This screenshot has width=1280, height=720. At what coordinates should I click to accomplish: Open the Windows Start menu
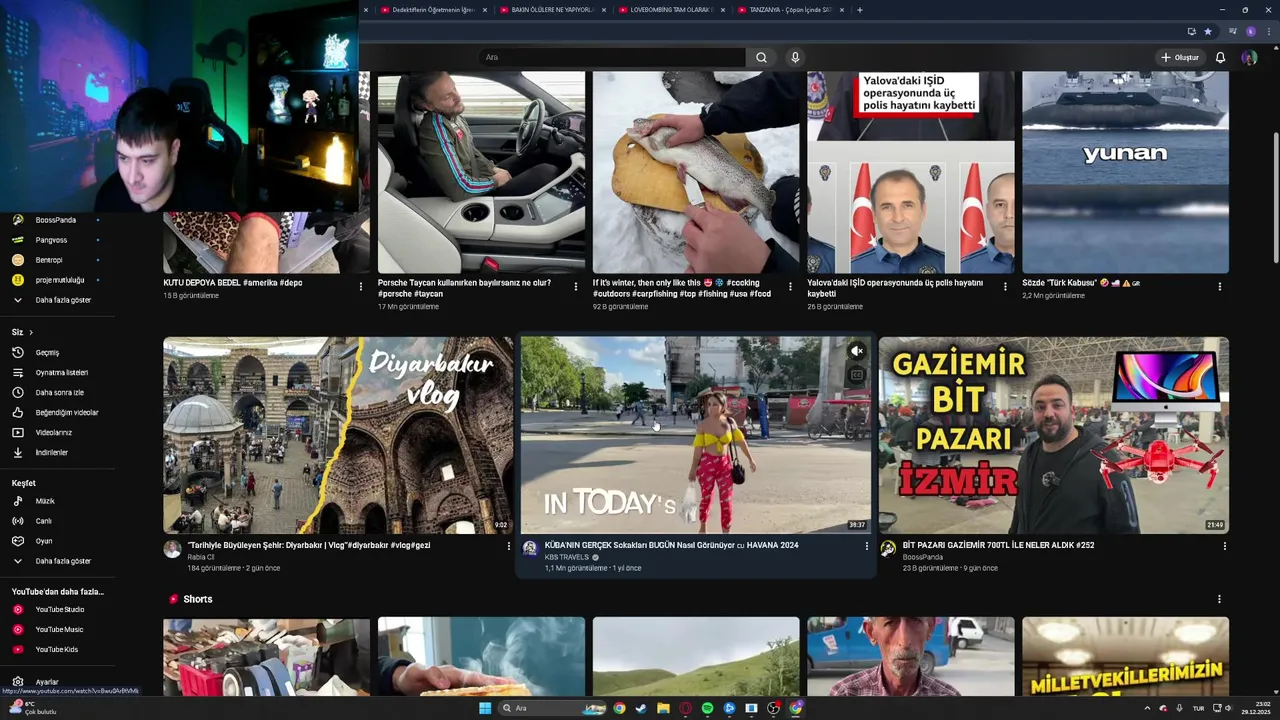(485, 708)
